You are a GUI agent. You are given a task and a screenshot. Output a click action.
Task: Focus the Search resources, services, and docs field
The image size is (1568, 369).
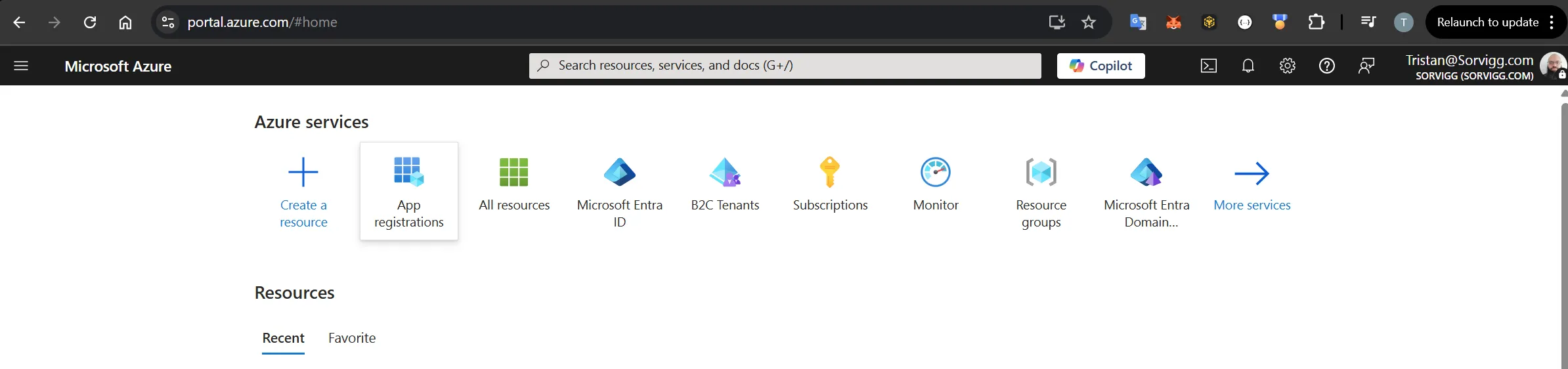pyautogui.click(x=785, y=66)
